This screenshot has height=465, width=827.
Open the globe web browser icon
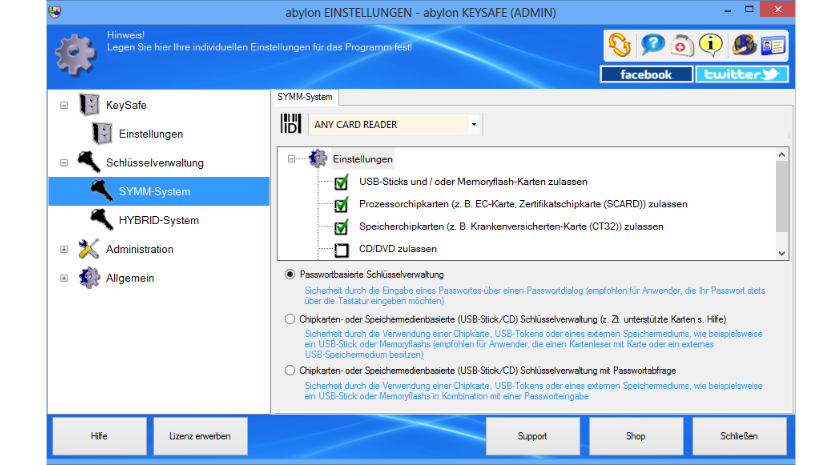click(x=744, y=45)
